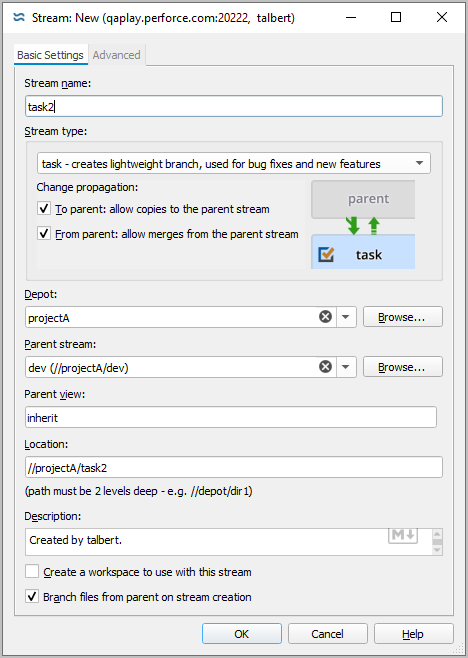The width and height of the screenshot is (468, 658).
Task: Click the Description scrollbar down arrow
Action: pyautogui.click(x=437, y=550)
